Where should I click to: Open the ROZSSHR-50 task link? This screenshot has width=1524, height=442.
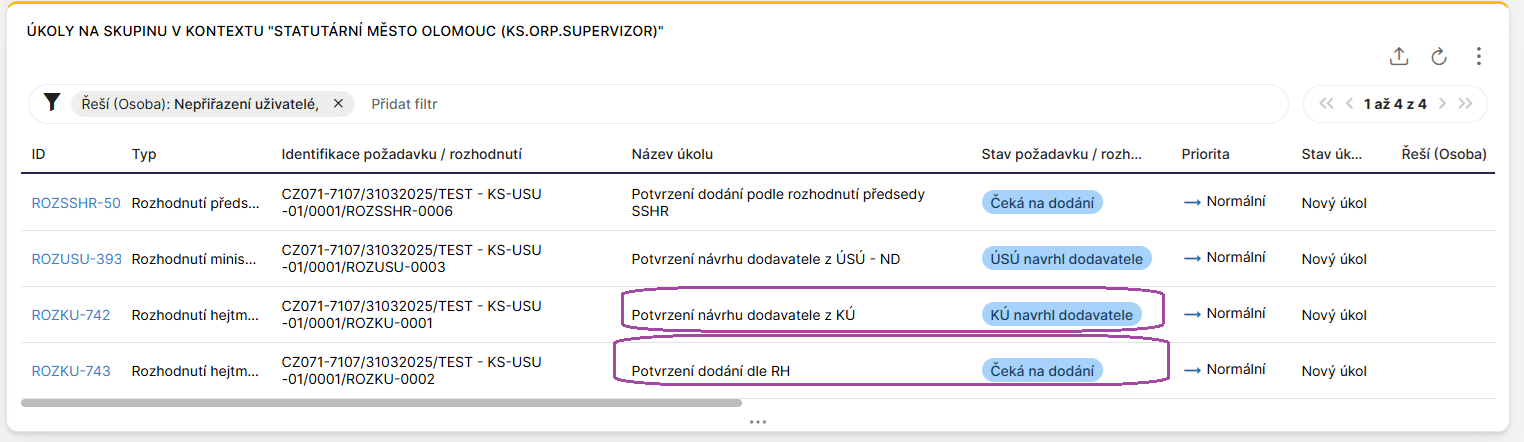pyautogui.click(x=76, y=203)
